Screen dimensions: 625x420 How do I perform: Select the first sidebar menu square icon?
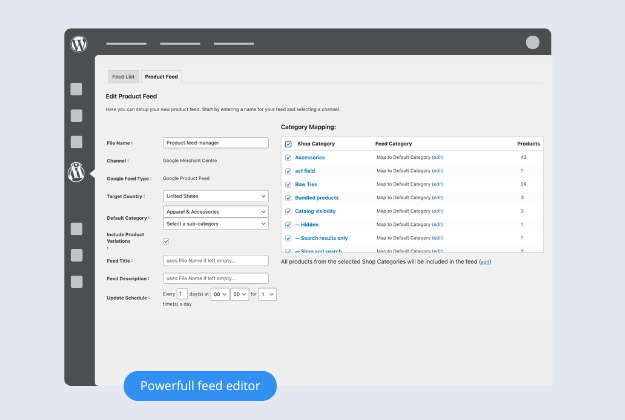(x=77, y=89)
